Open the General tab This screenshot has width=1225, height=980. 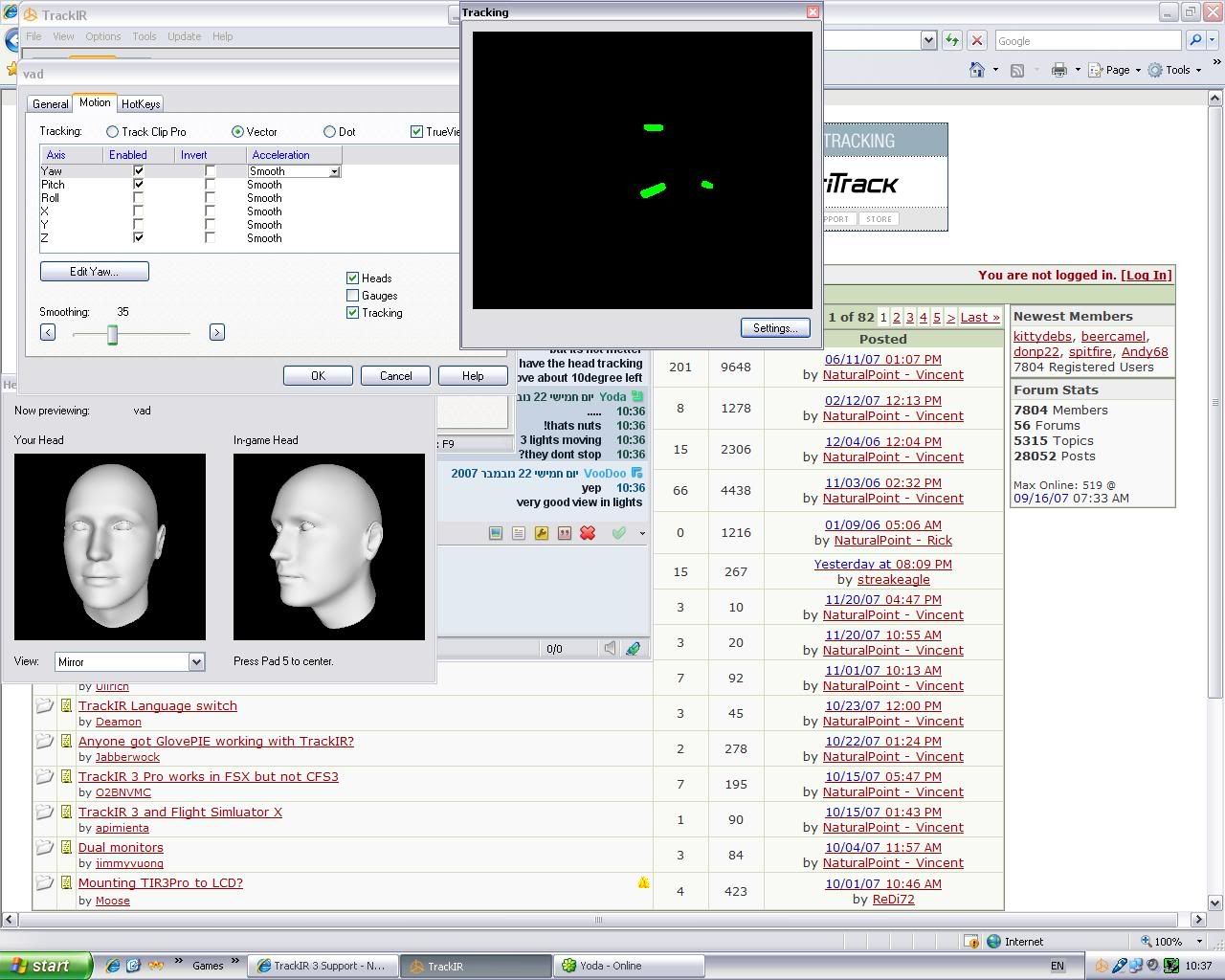[50, 104]
